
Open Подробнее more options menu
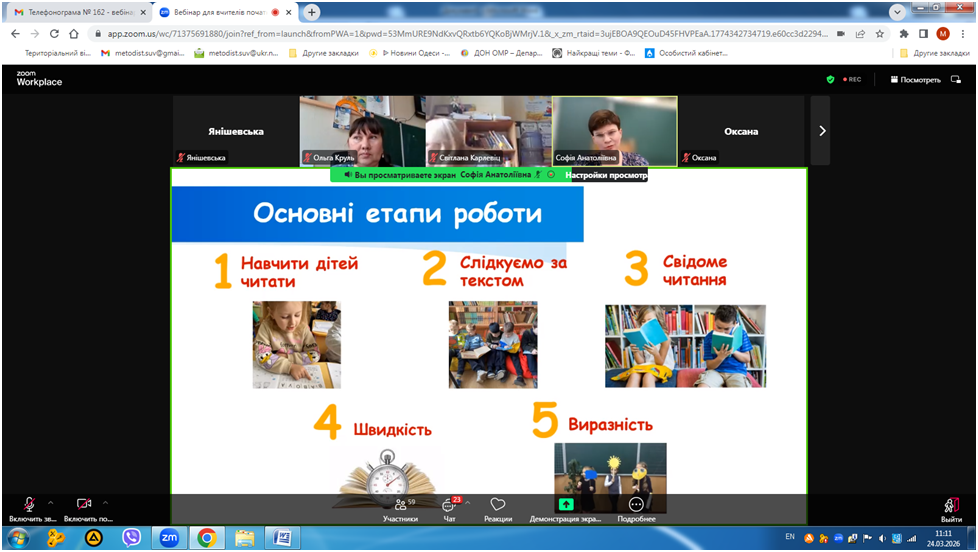(636, 509)
